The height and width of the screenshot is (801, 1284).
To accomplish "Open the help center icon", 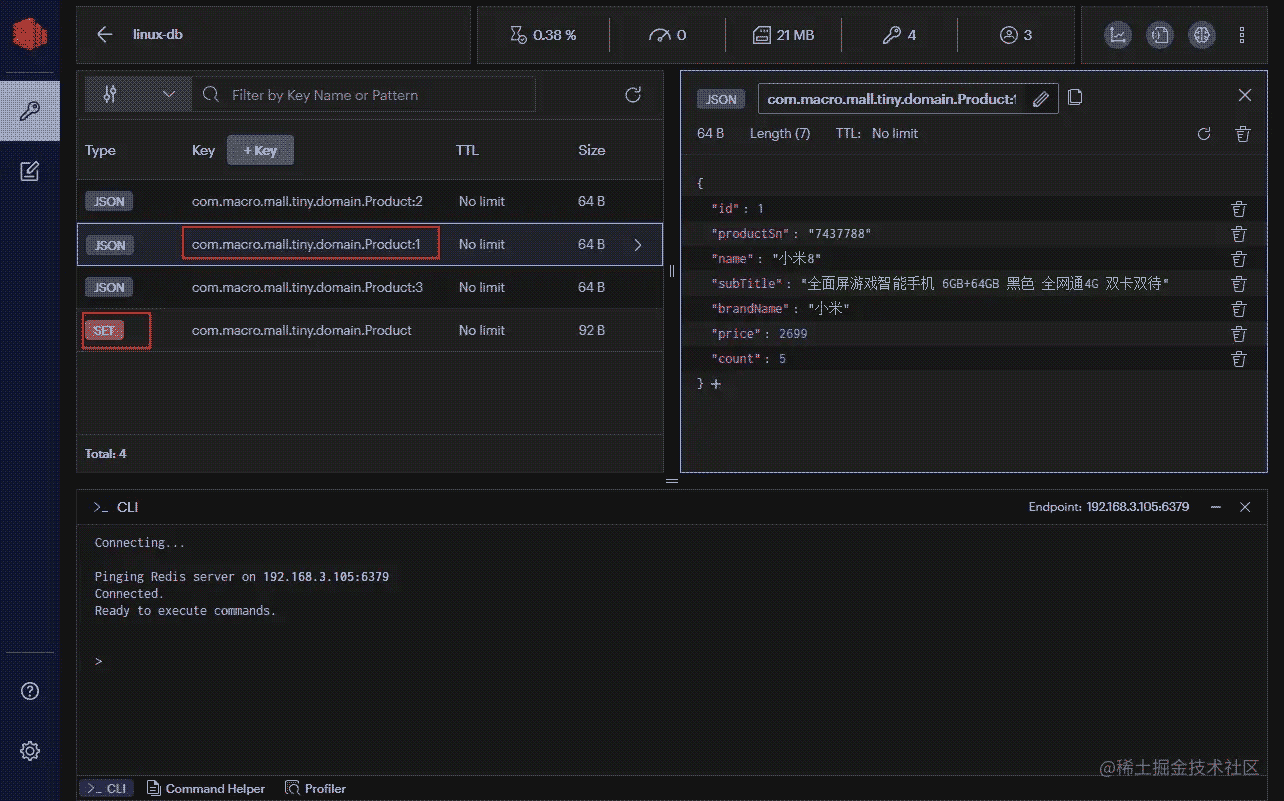I will pyautogui.click(x=30, y=691).
